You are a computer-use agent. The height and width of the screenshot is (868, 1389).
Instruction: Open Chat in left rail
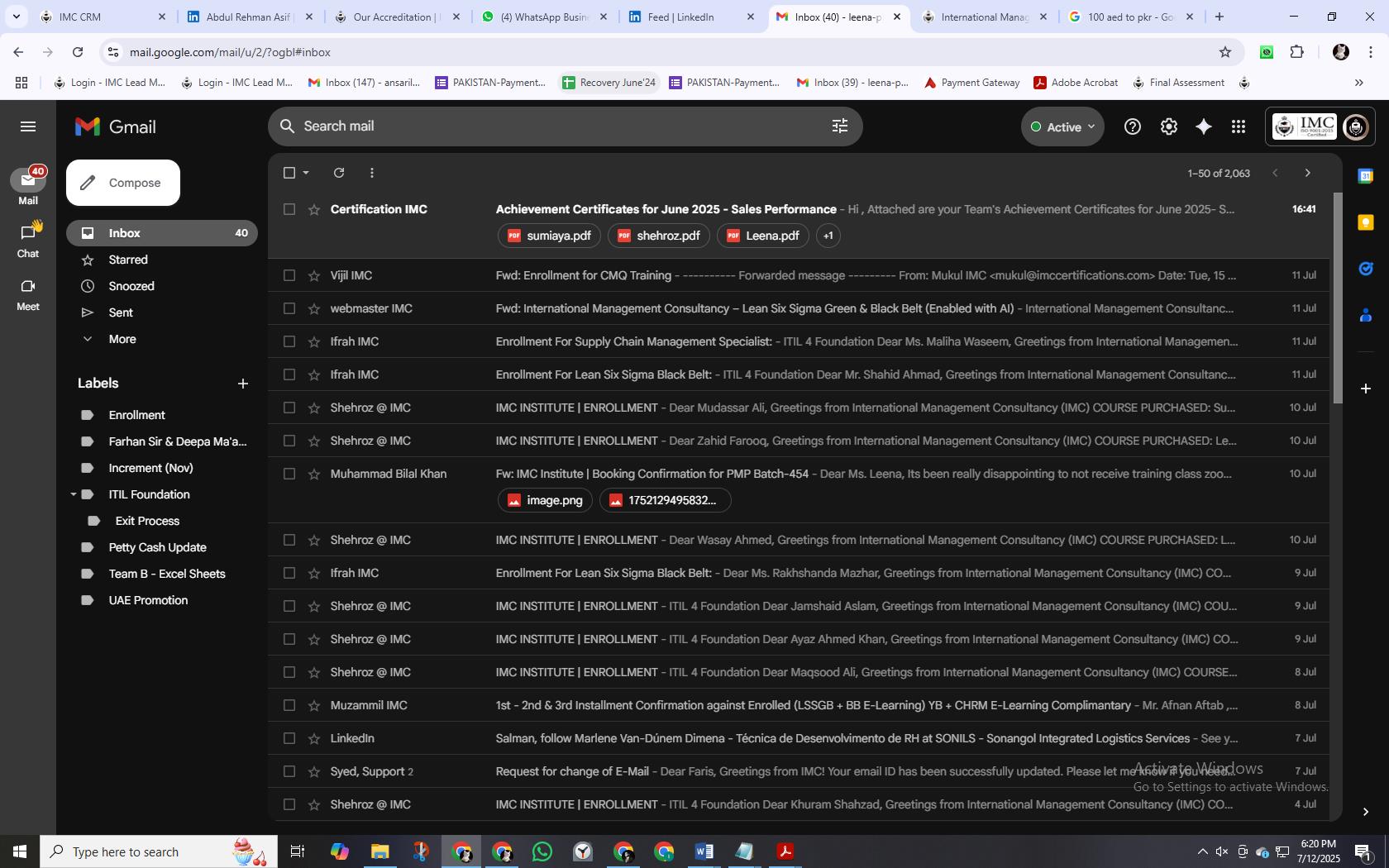[x=28, y=241]
